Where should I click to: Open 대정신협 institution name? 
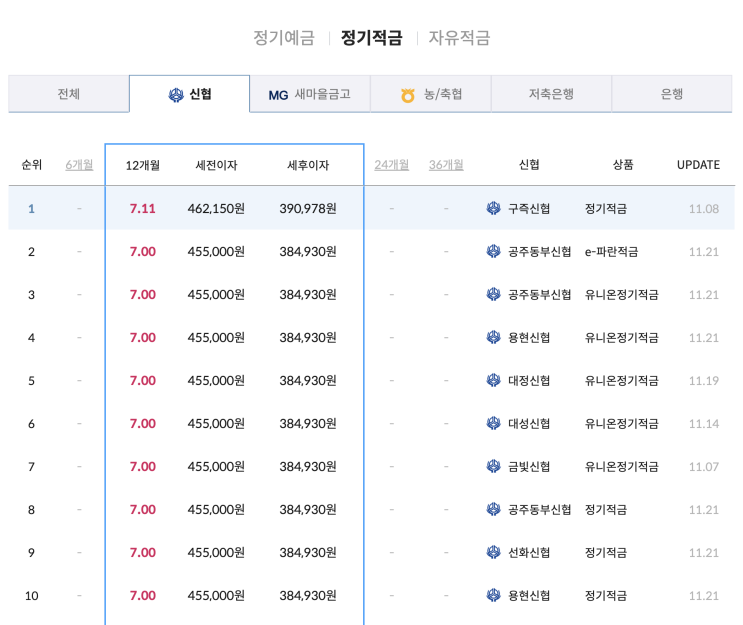click(x=529, y=380)
